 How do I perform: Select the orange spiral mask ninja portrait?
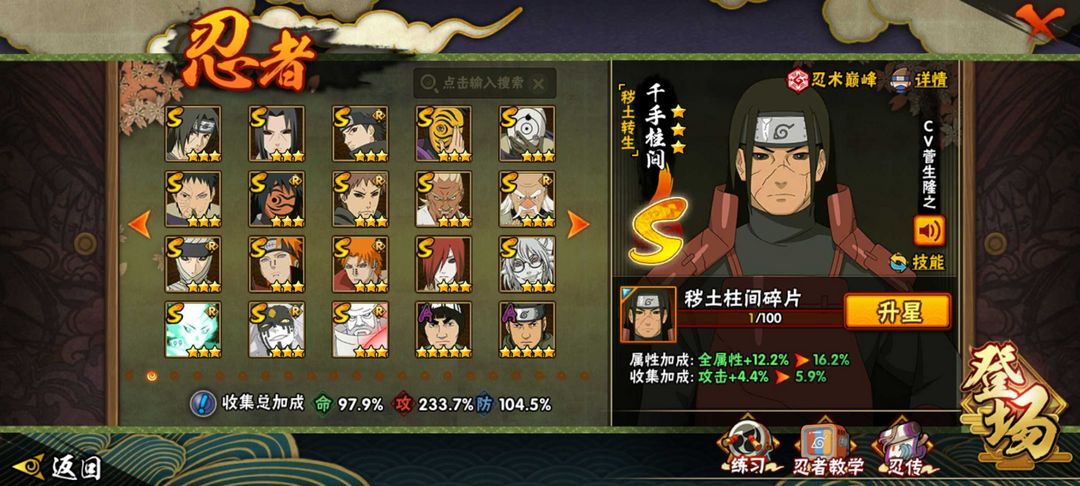[444, 134]
